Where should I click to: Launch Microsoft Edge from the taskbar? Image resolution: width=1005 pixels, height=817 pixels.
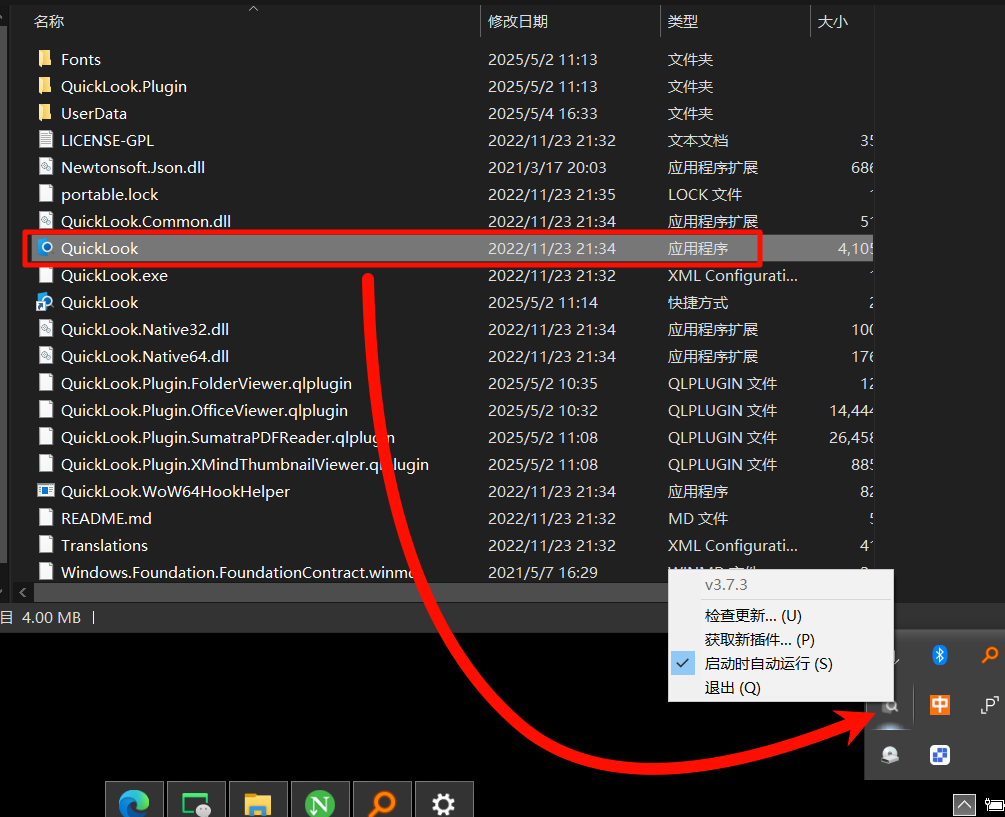tap(134, 802)
